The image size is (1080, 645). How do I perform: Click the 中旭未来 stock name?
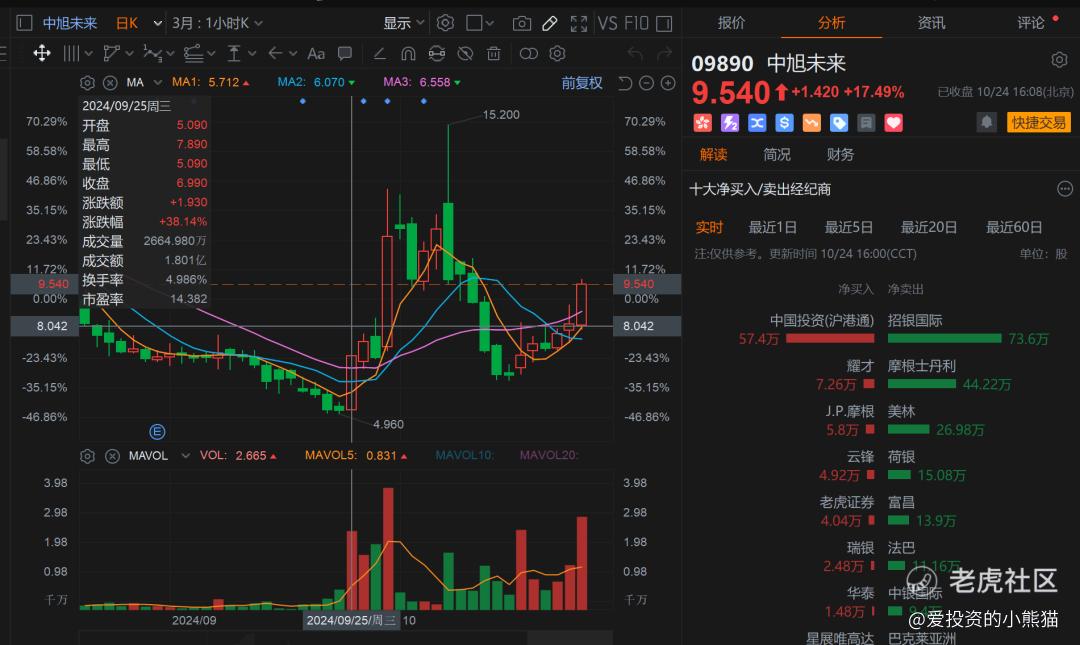pyautogui.click(x=70, y=23)
